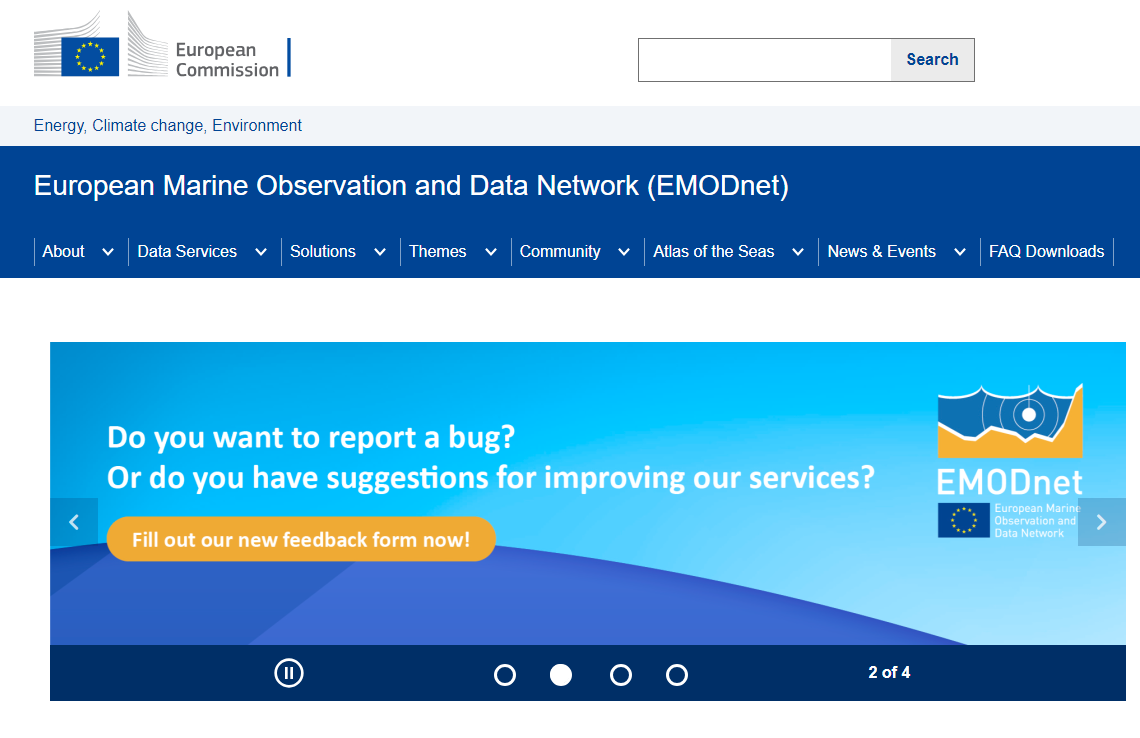Screen dimensions: 1140x738
Task: Click the Search button
Action: (932, 60)
